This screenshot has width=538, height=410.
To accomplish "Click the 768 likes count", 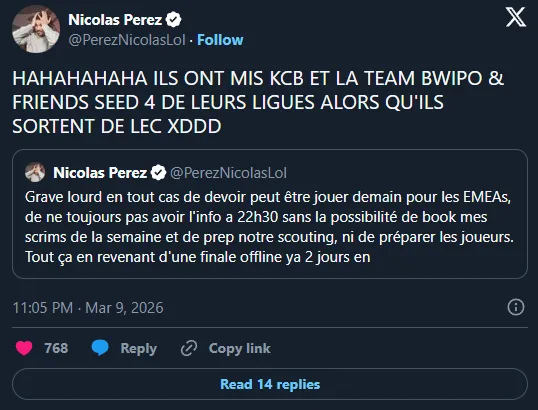I will (x=56, y=348).
